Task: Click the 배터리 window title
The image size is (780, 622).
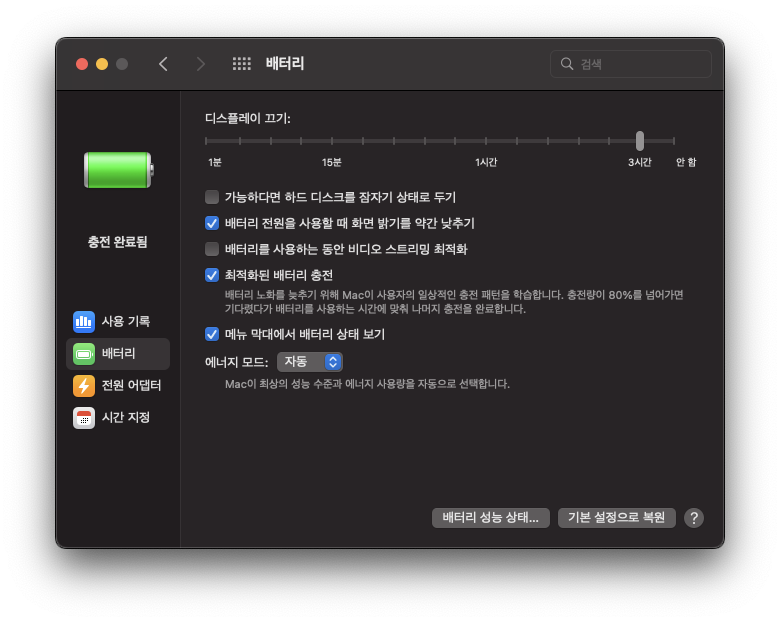Action: 285,64
